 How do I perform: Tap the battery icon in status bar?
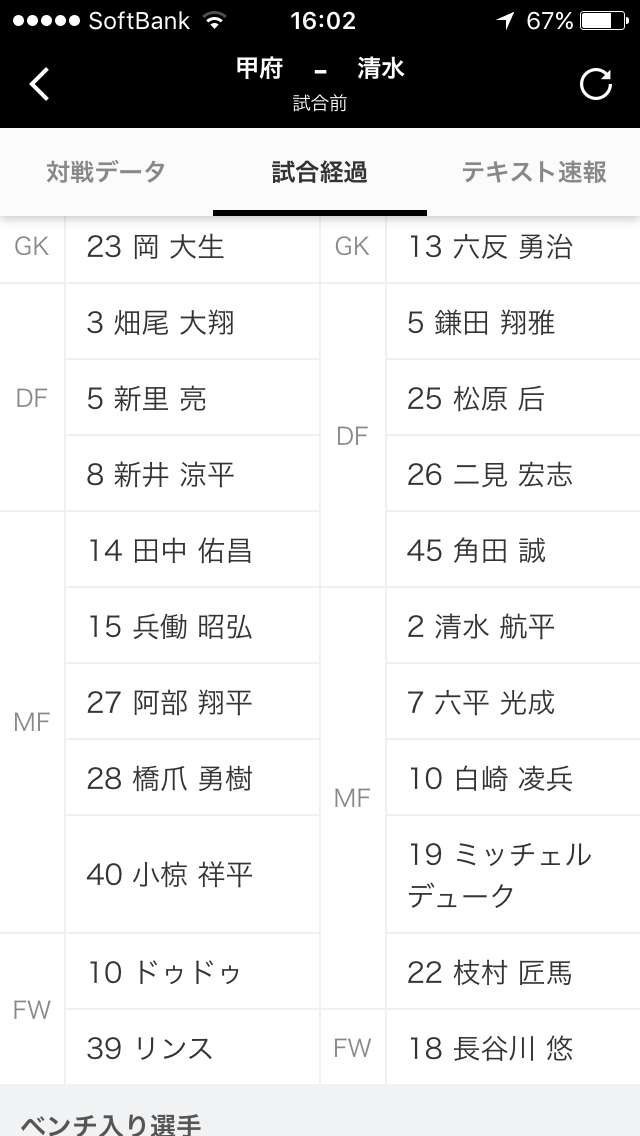[605, 21]
